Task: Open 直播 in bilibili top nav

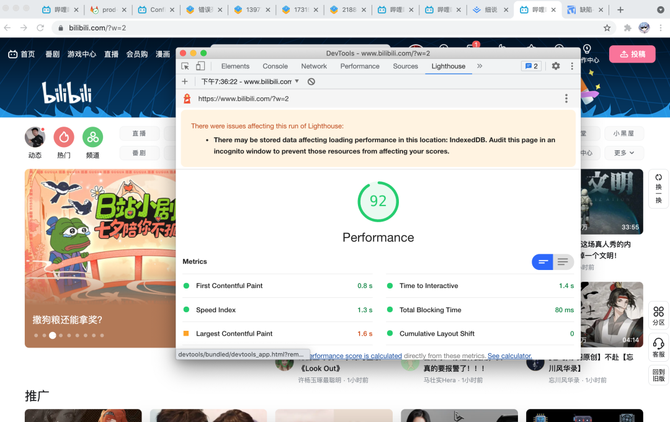Action: click(111, 54)
